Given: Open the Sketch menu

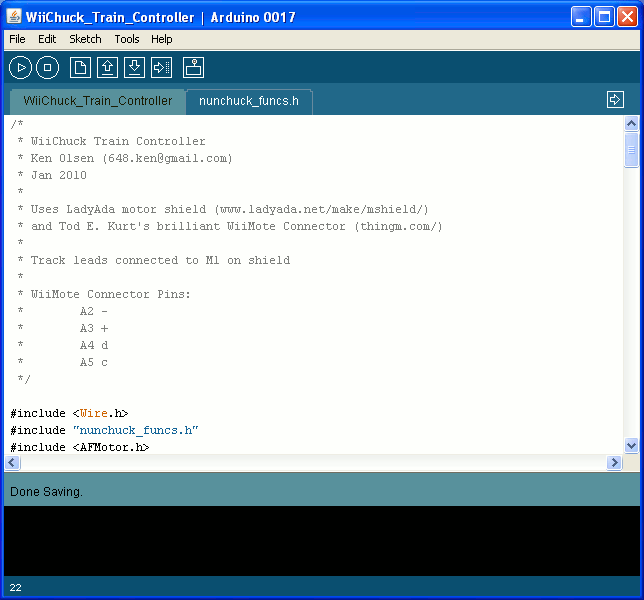Looking at the screenshot, I should pos(85,39).
